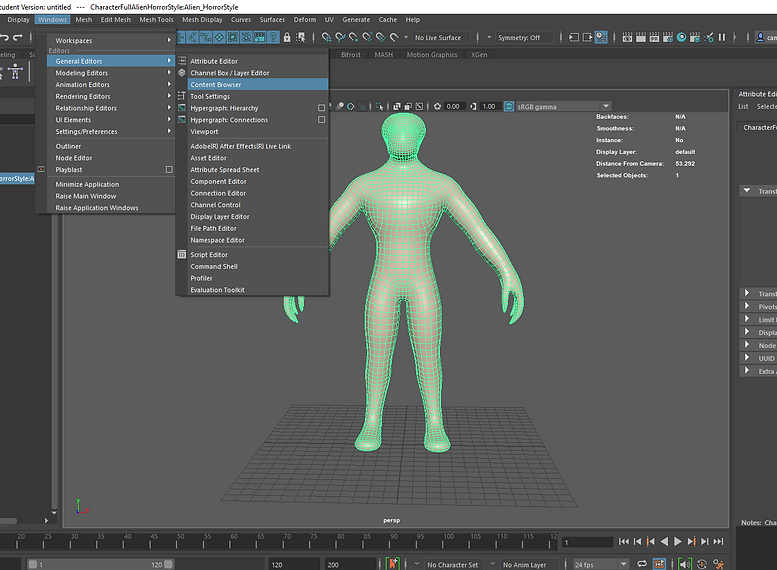The width and height of the screenshot is (777, 570).
Task: Toggle the highlighted construction history icon
Action: (601, 37)
